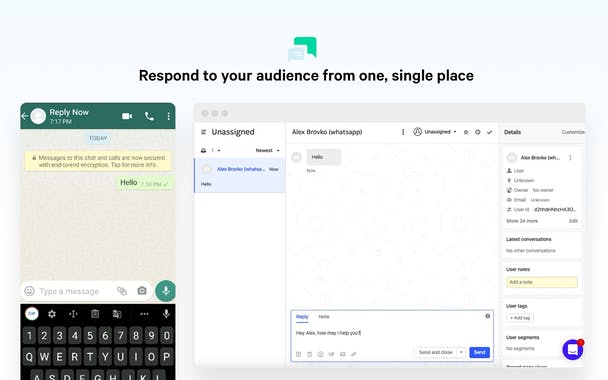
Task: Click the 'Hello' message bubble
Action: tap(324, 157)
